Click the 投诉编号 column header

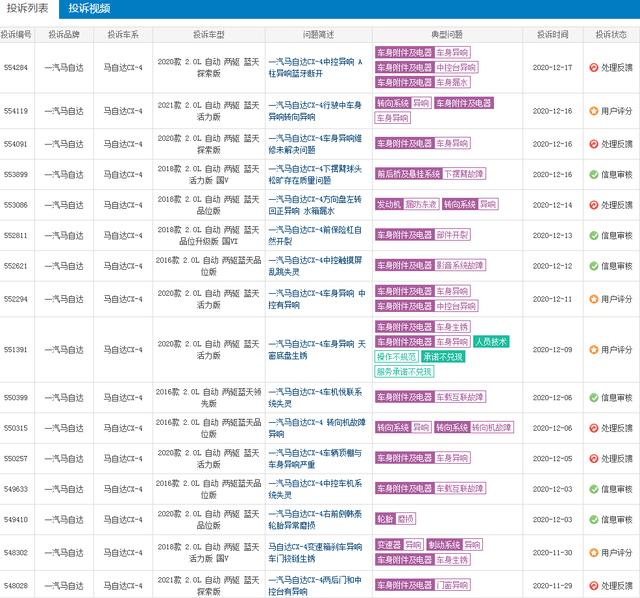coord(16,35)
